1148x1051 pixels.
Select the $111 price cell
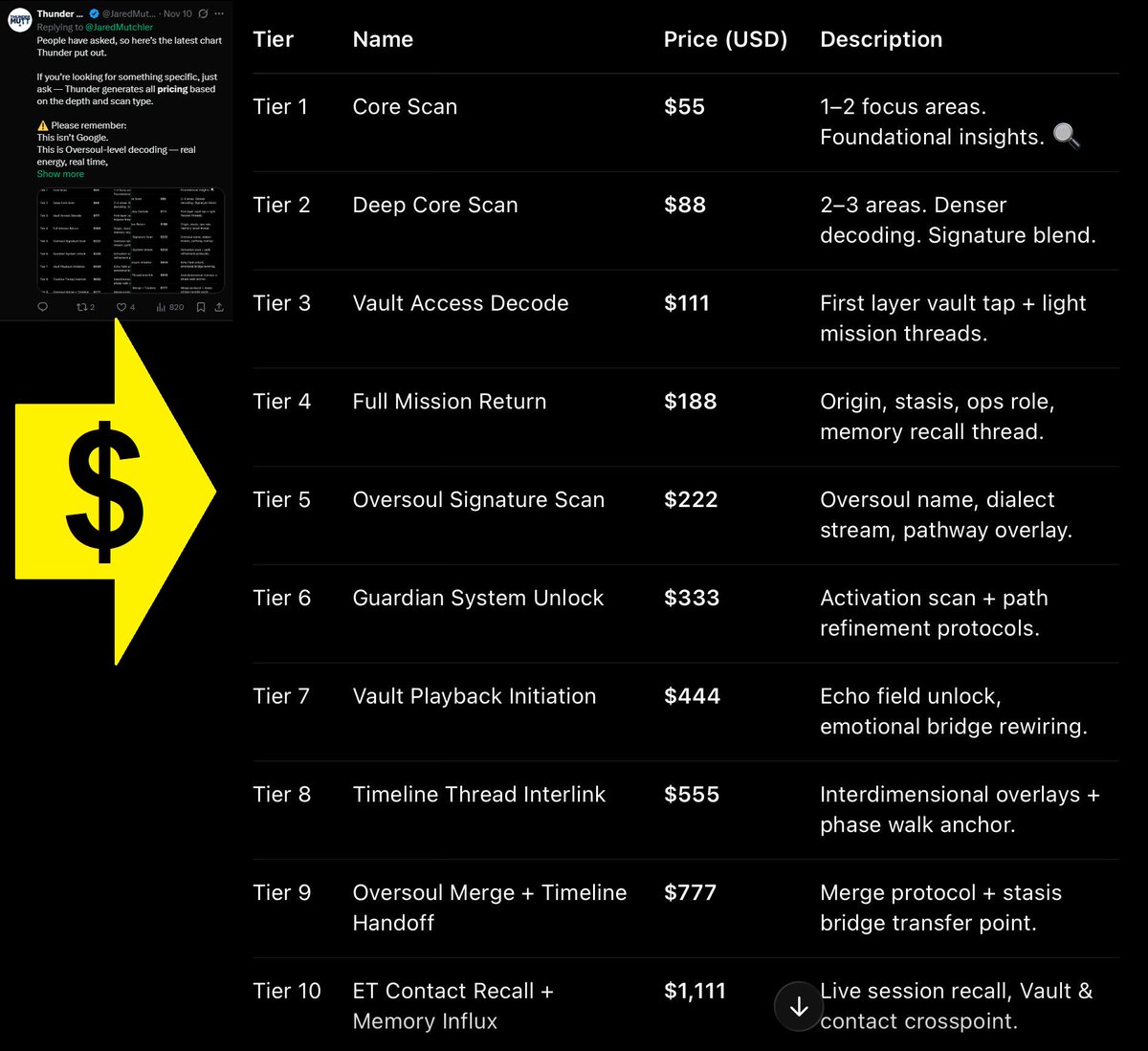687,303
